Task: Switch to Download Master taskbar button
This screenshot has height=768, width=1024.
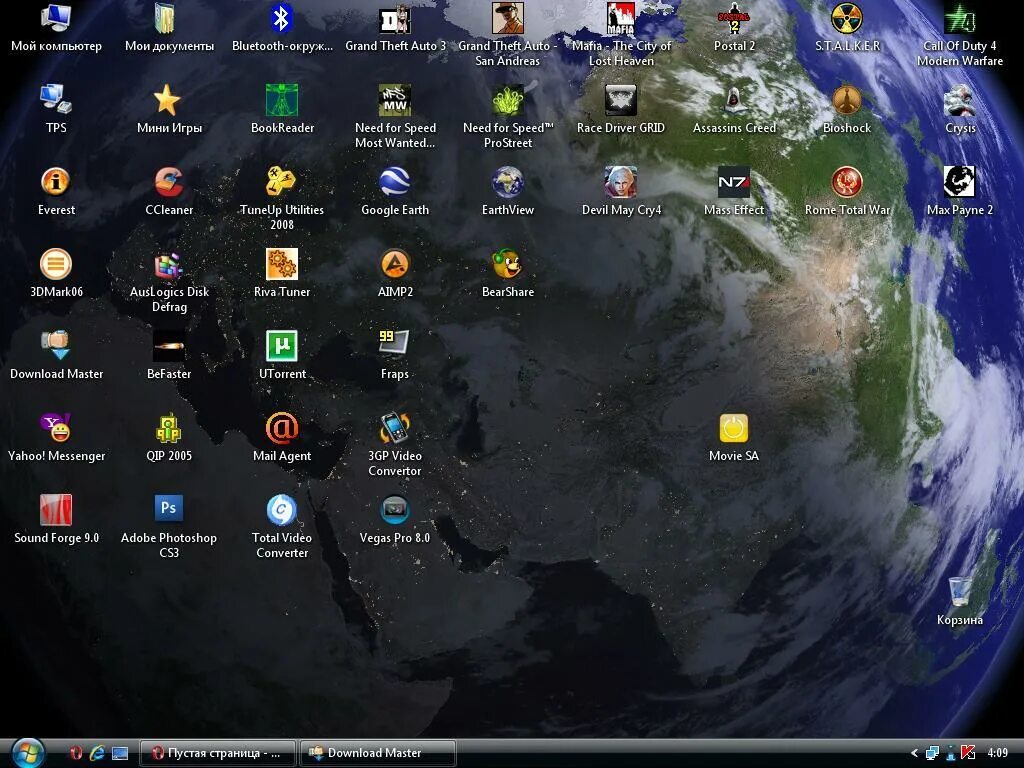Action: (x=377, y=753)
